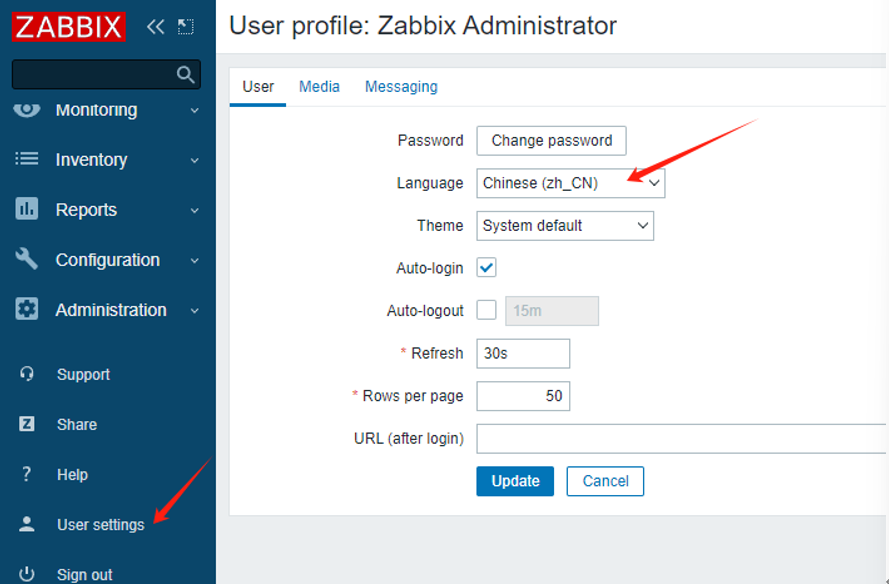Enable the Auto-logout checkbox
Screen dimensions: 889x584
[487, 310]
